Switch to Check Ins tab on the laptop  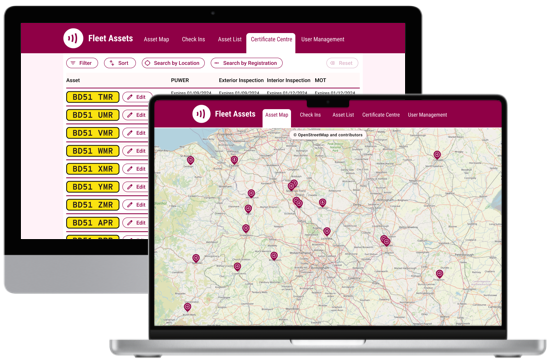coord(310,115)
